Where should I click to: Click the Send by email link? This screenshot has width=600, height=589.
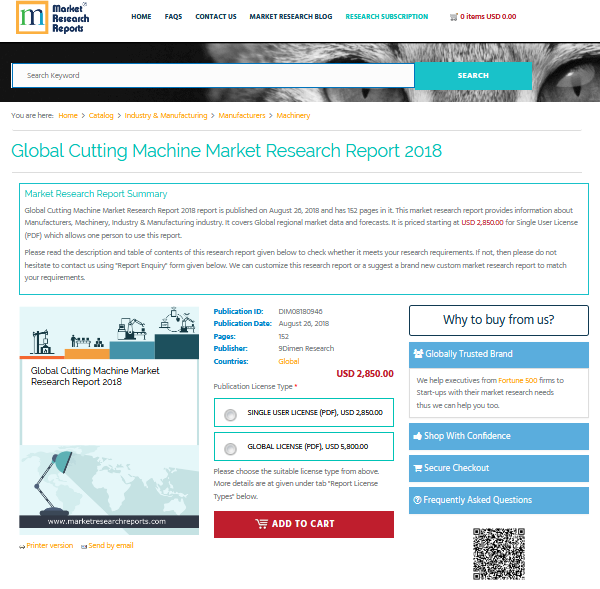(x=111, y=546)
